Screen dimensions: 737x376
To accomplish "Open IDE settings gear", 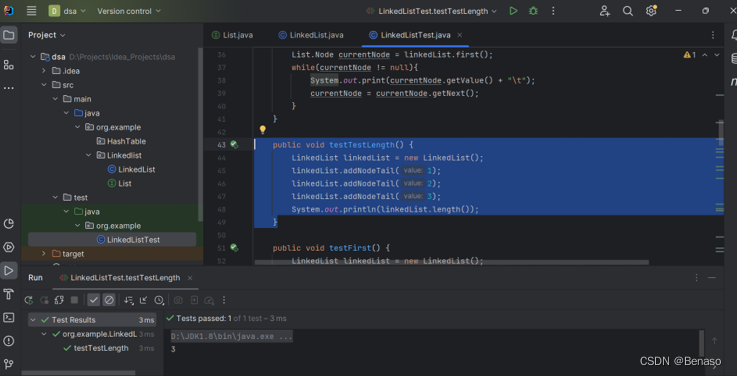I will [x=651, y=11].
